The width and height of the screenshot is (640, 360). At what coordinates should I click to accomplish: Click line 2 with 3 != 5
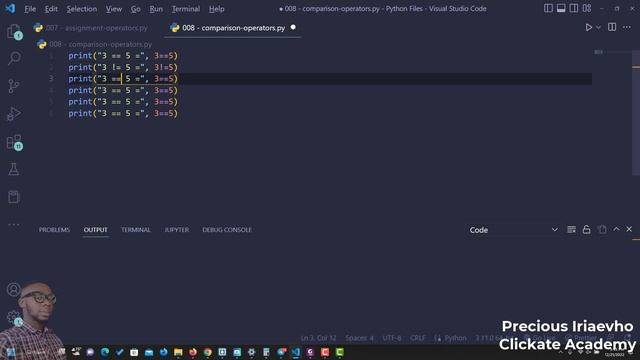pos(123,67)
